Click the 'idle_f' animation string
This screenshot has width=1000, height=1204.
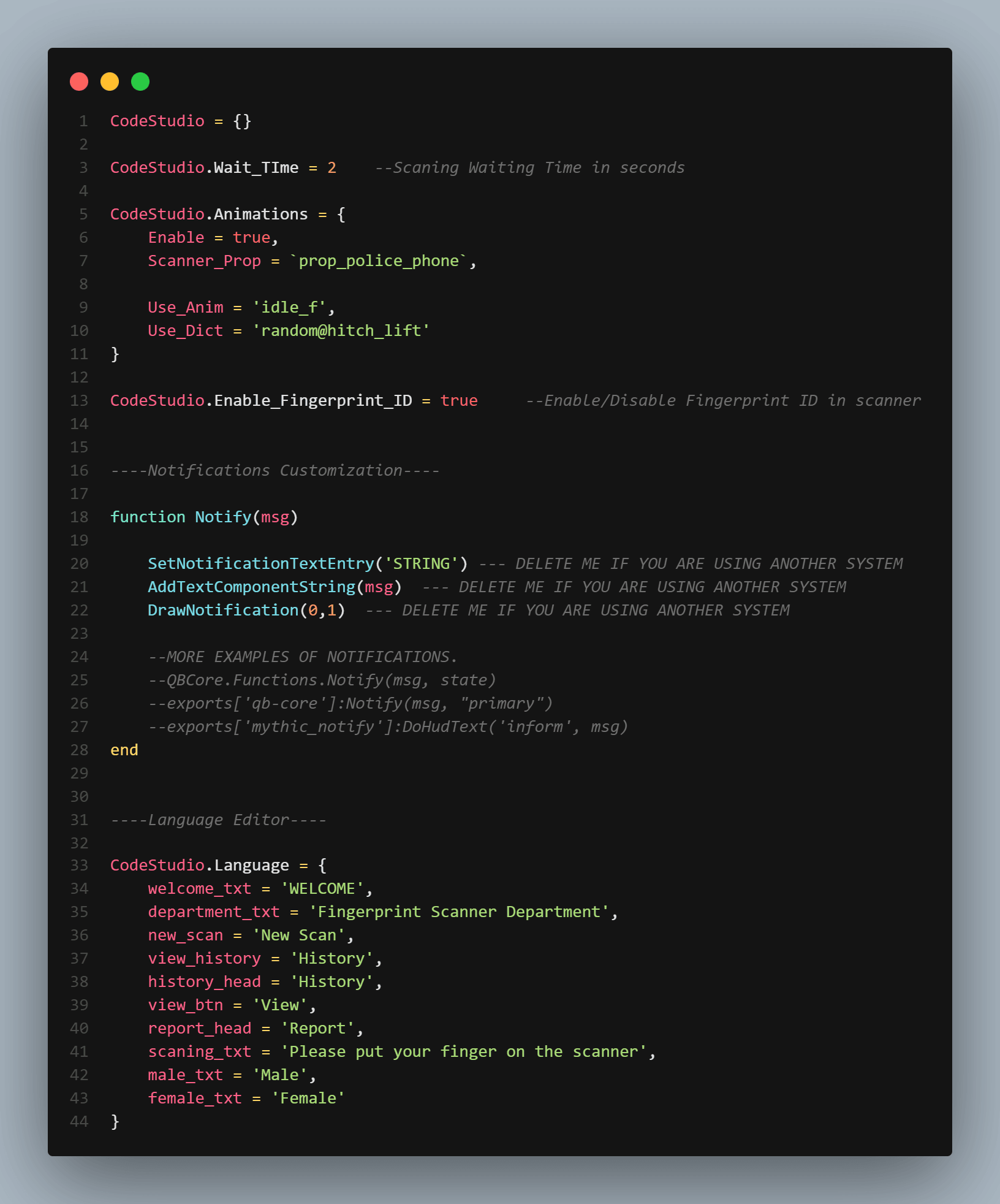[289, 308]
